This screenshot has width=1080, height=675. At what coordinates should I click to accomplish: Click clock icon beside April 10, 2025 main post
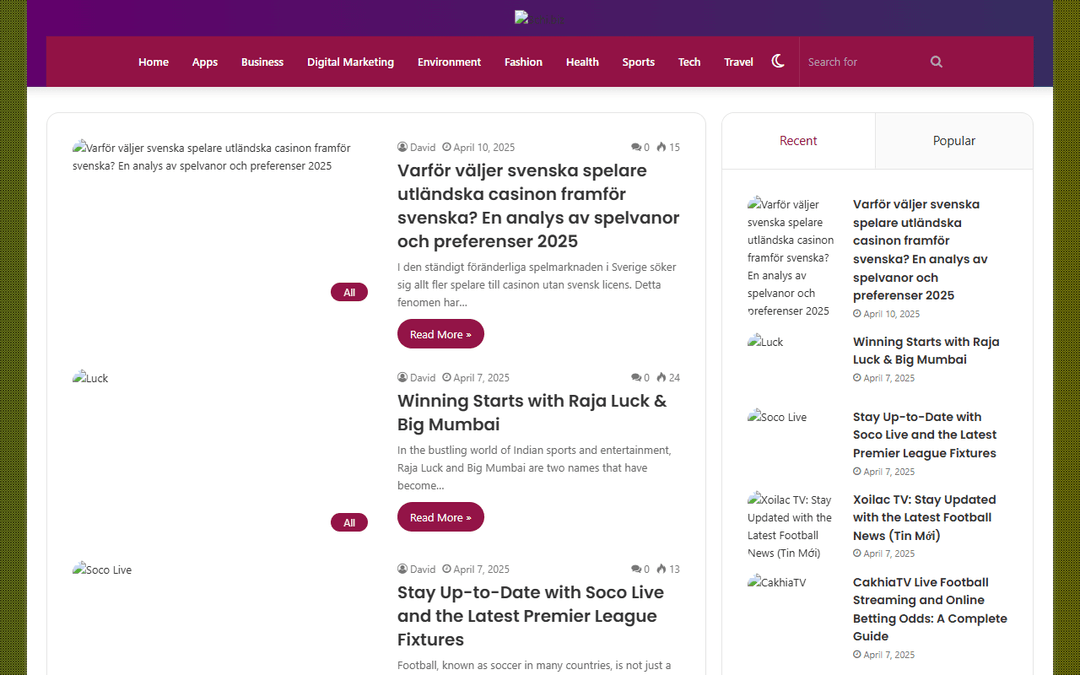coord(446,147)
